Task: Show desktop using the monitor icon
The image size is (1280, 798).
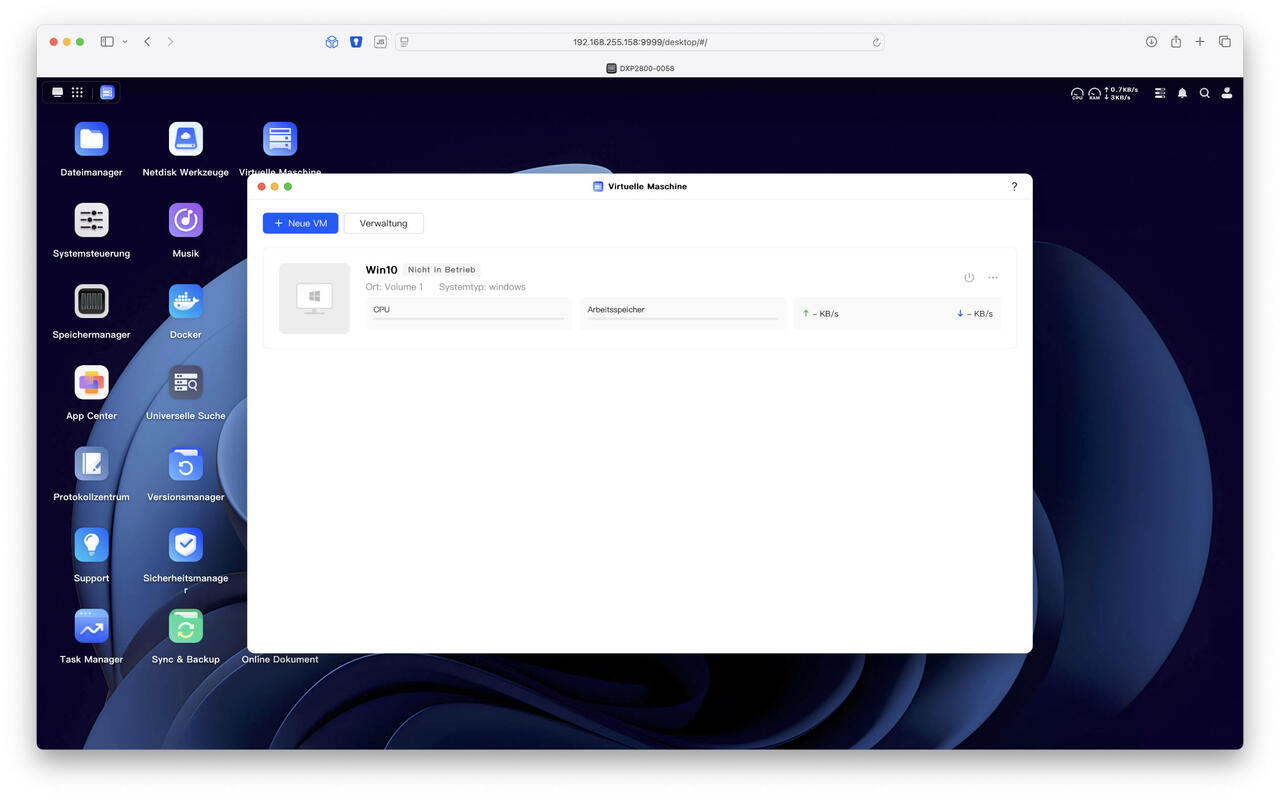Action: click(x=58, y=93)
